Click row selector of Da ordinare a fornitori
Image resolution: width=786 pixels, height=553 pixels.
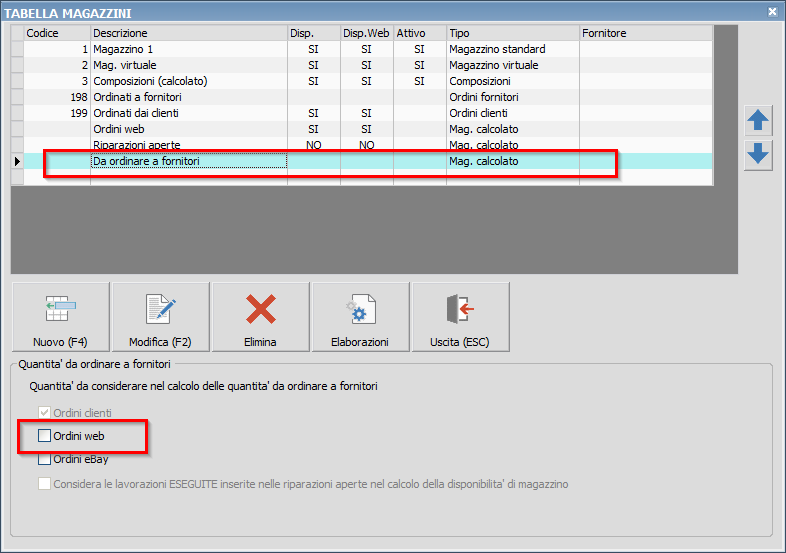point(18,161)
